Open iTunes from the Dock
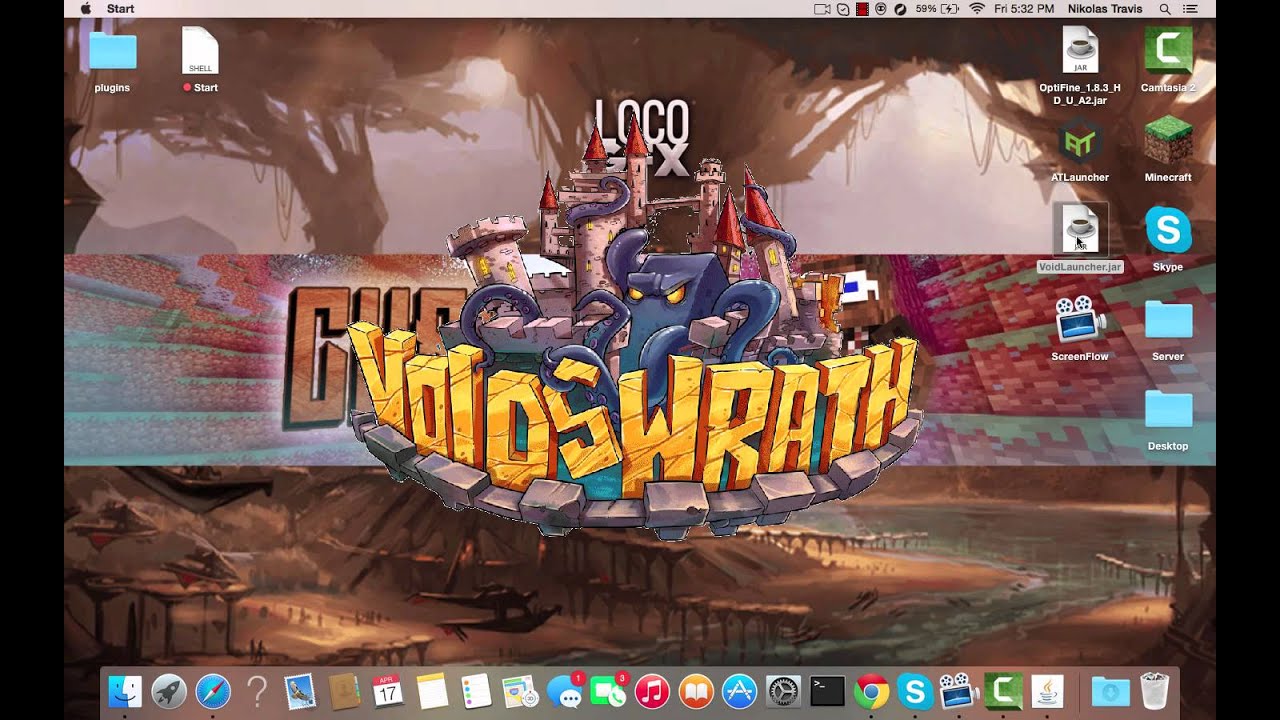The image size is (1280, 720). click(x=652, y=691)
